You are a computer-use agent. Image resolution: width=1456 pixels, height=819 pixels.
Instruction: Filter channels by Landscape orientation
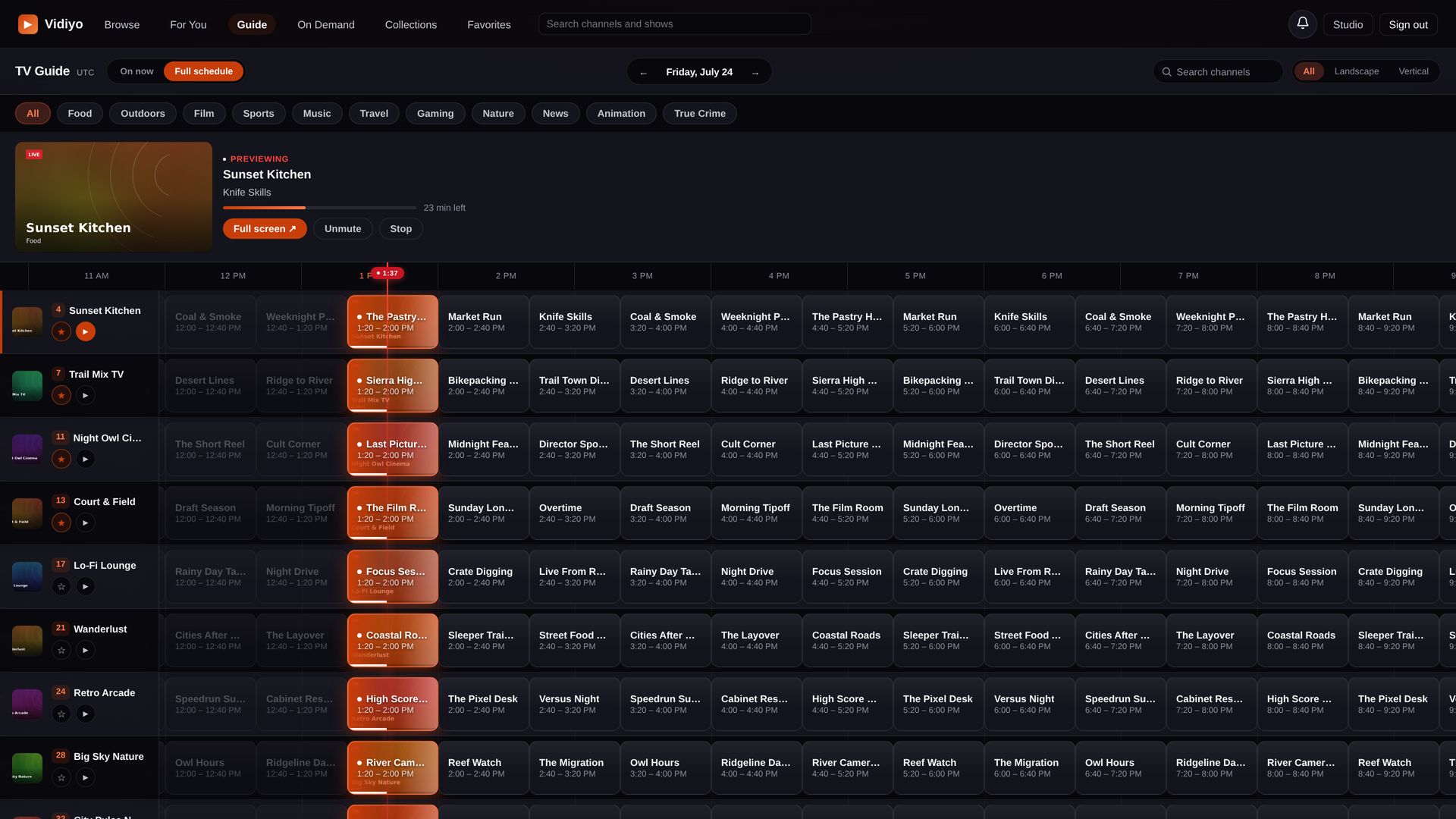(1357, 71)
